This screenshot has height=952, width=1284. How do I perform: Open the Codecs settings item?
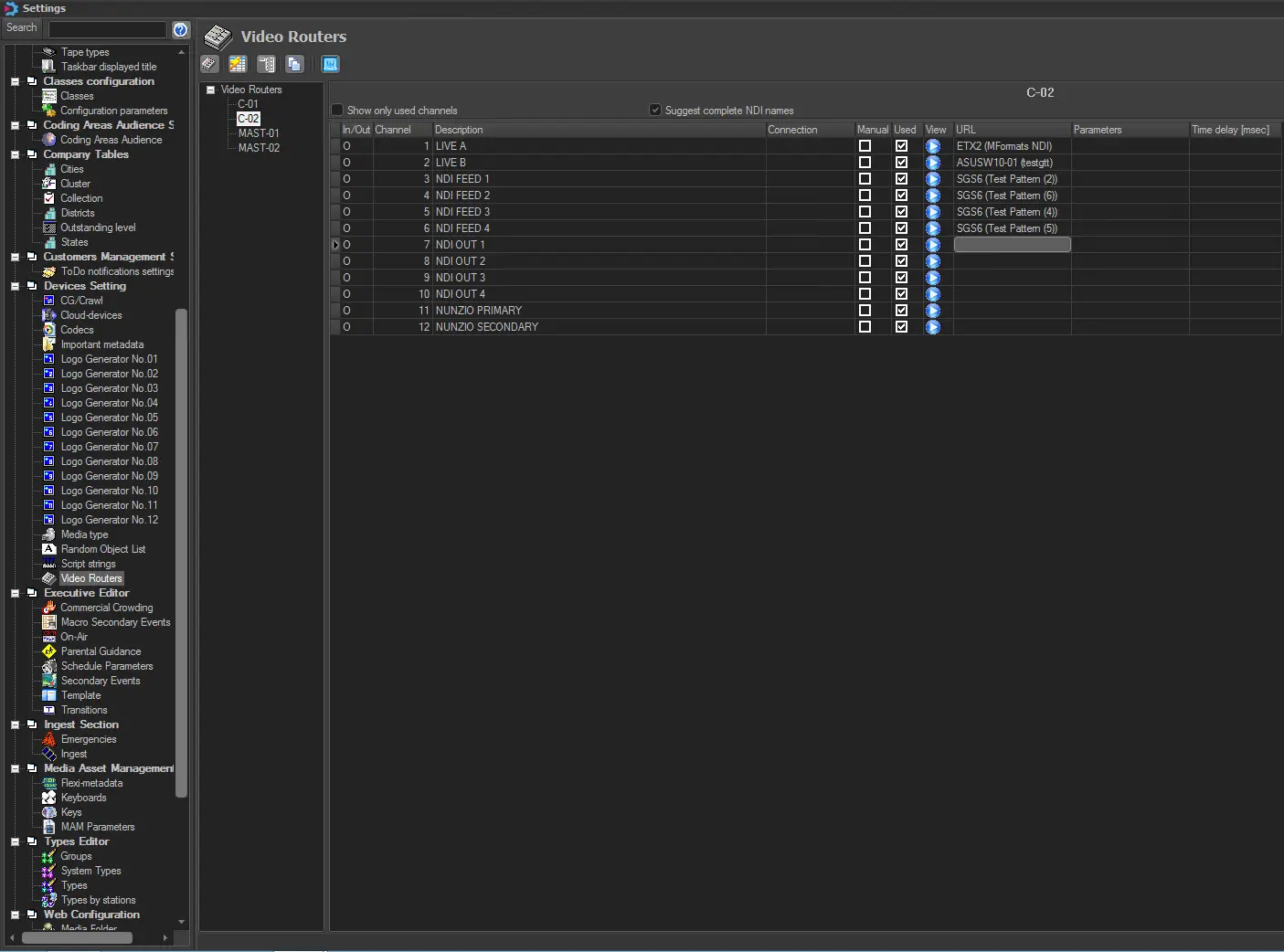(x=77, y=330)
